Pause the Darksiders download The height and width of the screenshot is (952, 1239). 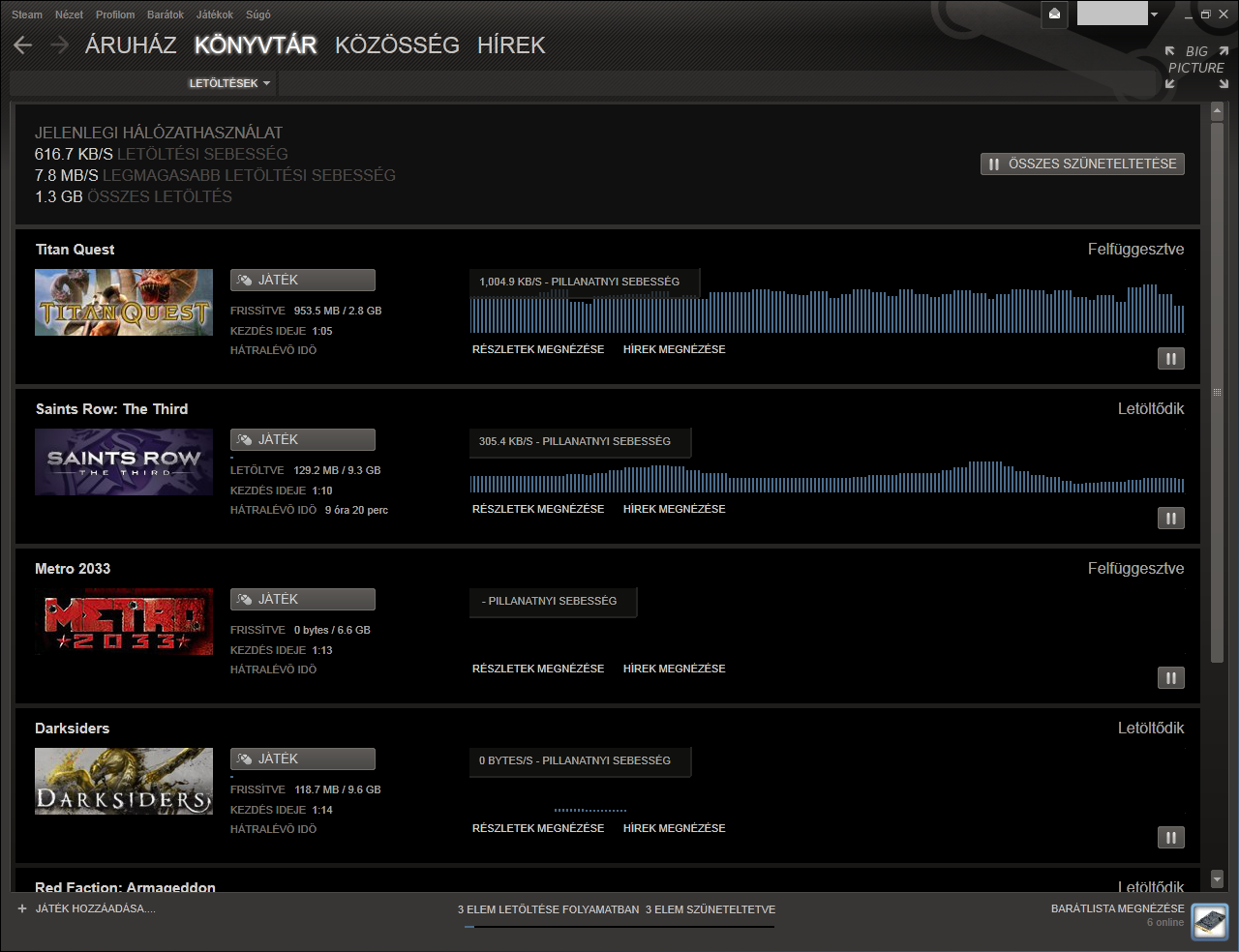coord(1171,838)
